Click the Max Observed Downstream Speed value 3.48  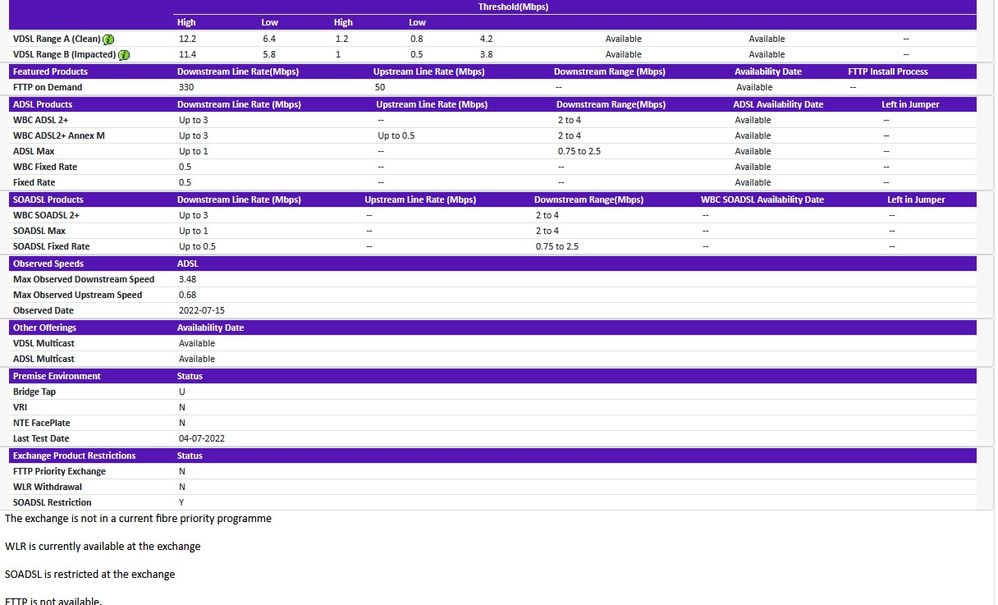pyautogui.click(x=187, y=279)
